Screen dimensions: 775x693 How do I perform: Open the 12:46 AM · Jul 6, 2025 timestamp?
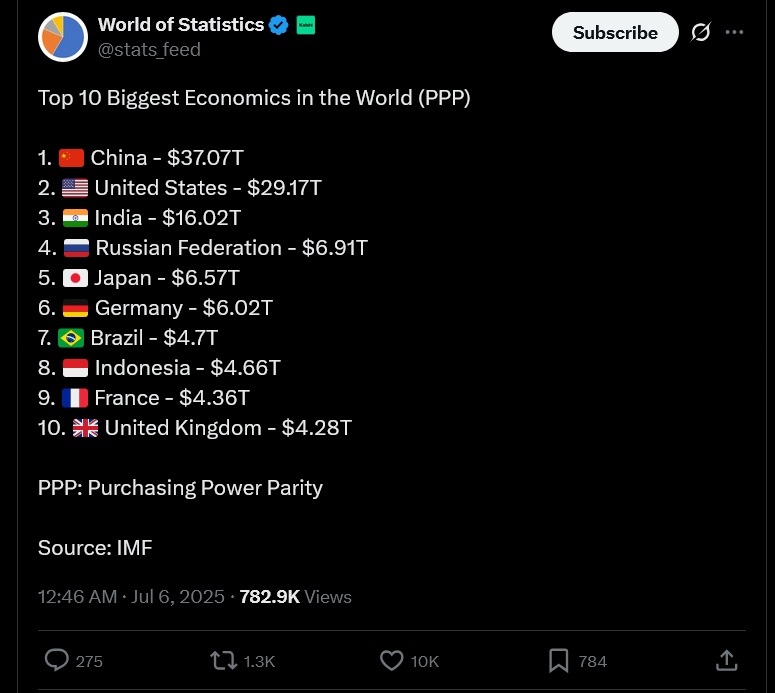pos(131,597)
